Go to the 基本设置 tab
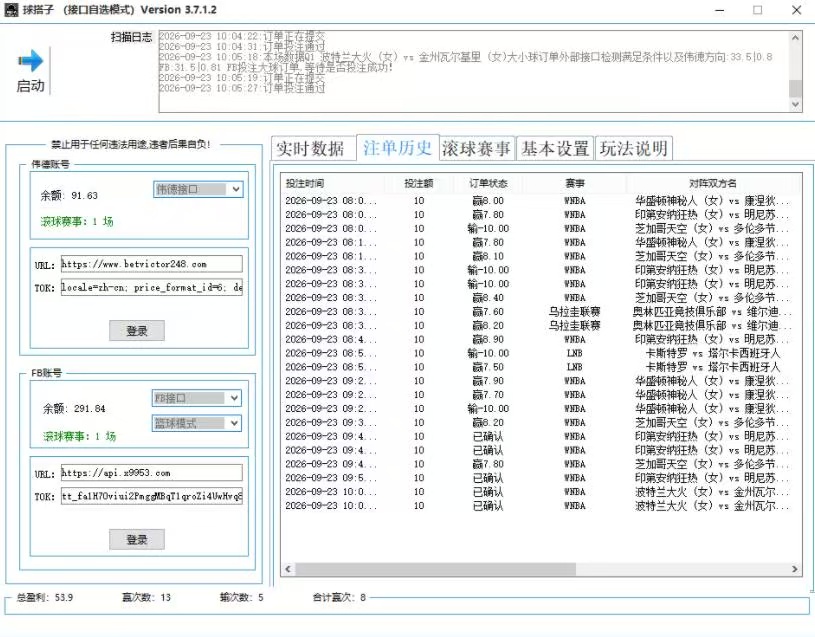Screen dimensions: 815x637 tap(555, 149)
